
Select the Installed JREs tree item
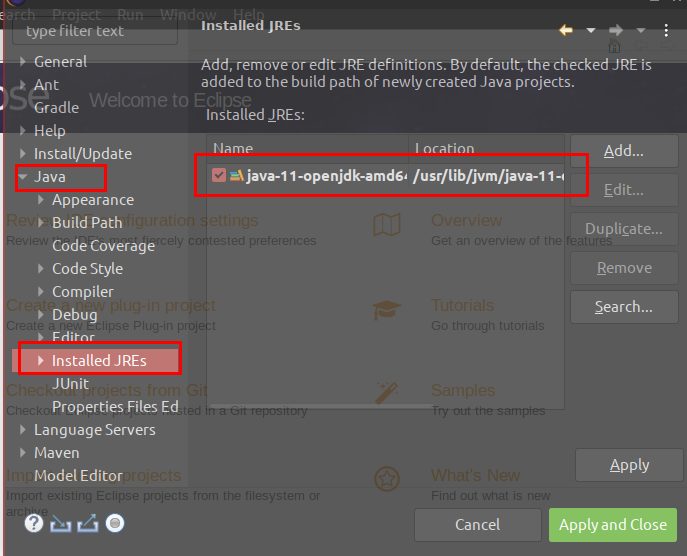pos(99,361)
